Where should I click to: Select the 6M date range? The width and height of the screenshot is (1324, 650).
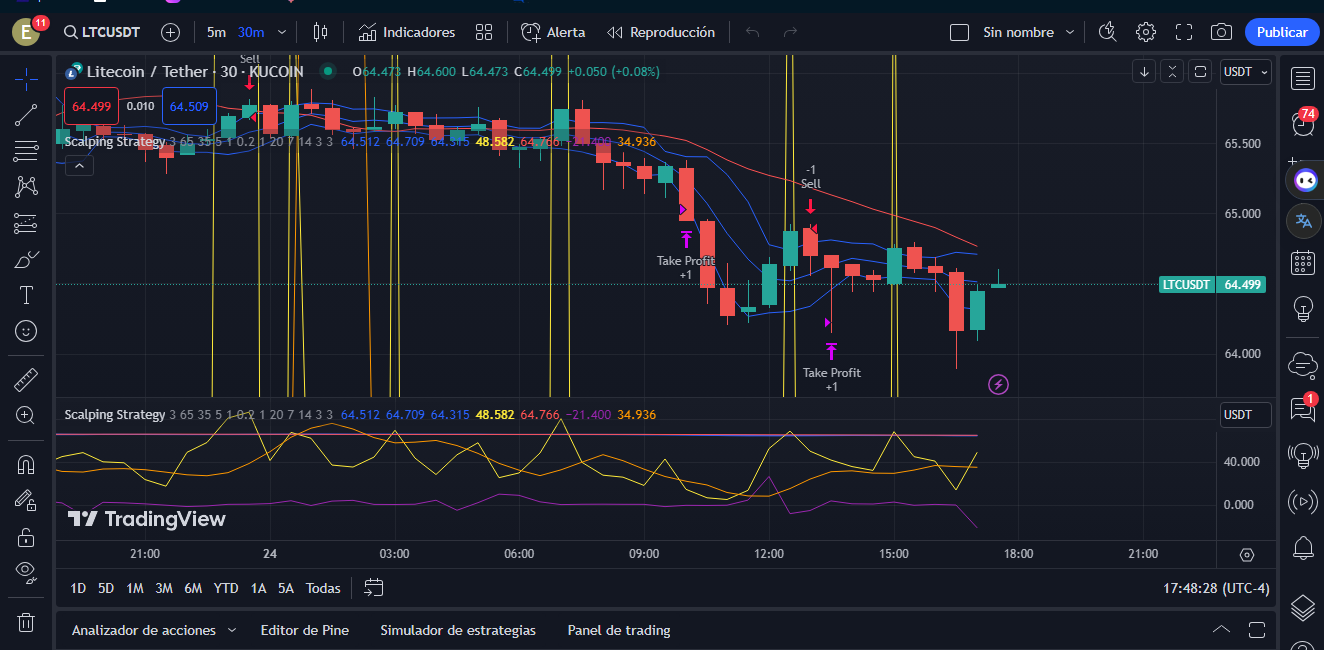[193, 588]
